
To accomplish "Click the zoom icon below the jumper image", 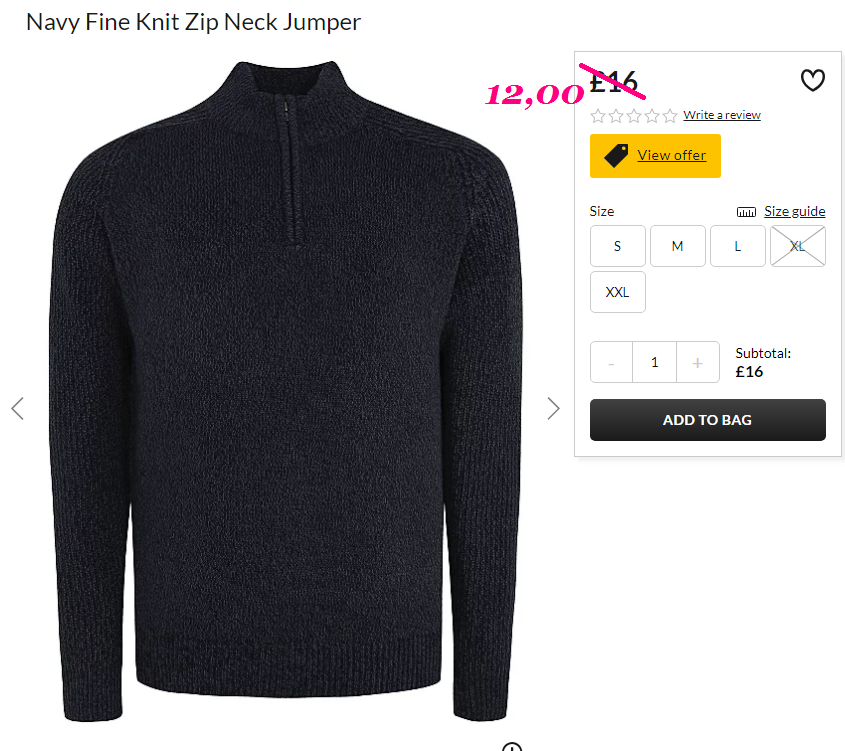I will tap(511, 747).
